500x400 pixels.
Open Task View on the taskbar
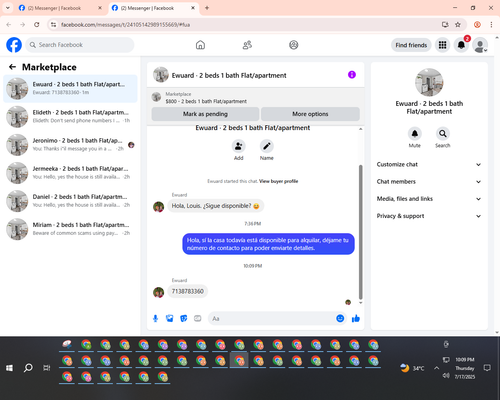[x=47, y=368]
